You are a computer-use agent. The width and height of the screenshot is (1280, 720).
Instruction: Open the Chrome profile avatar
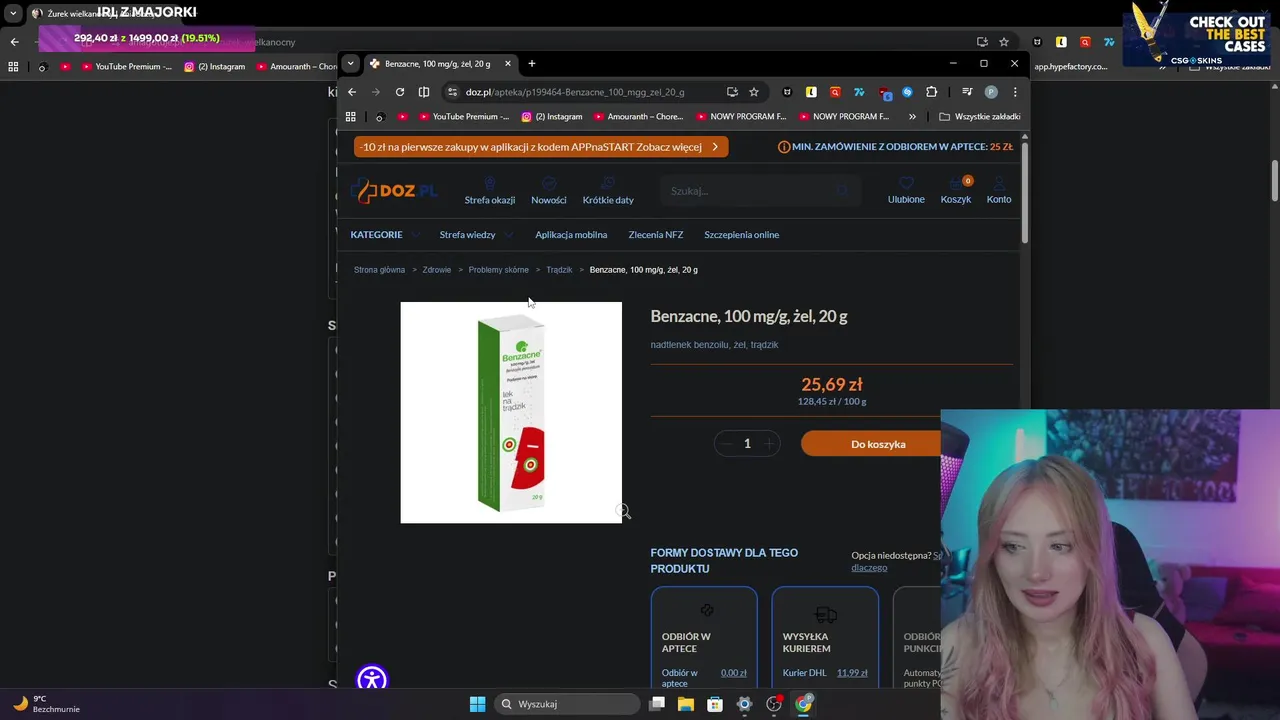click(991, 92)
